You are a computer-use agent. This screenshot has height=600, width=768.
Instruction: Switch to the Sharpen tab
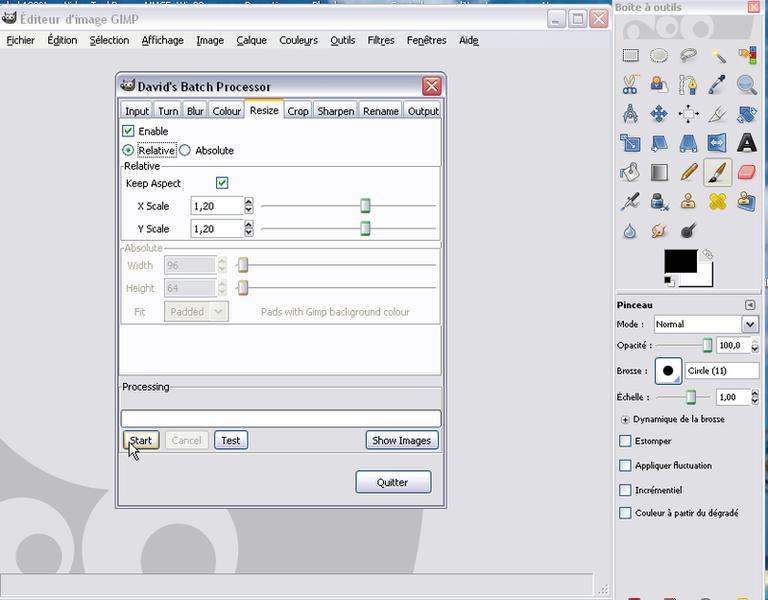336,111
